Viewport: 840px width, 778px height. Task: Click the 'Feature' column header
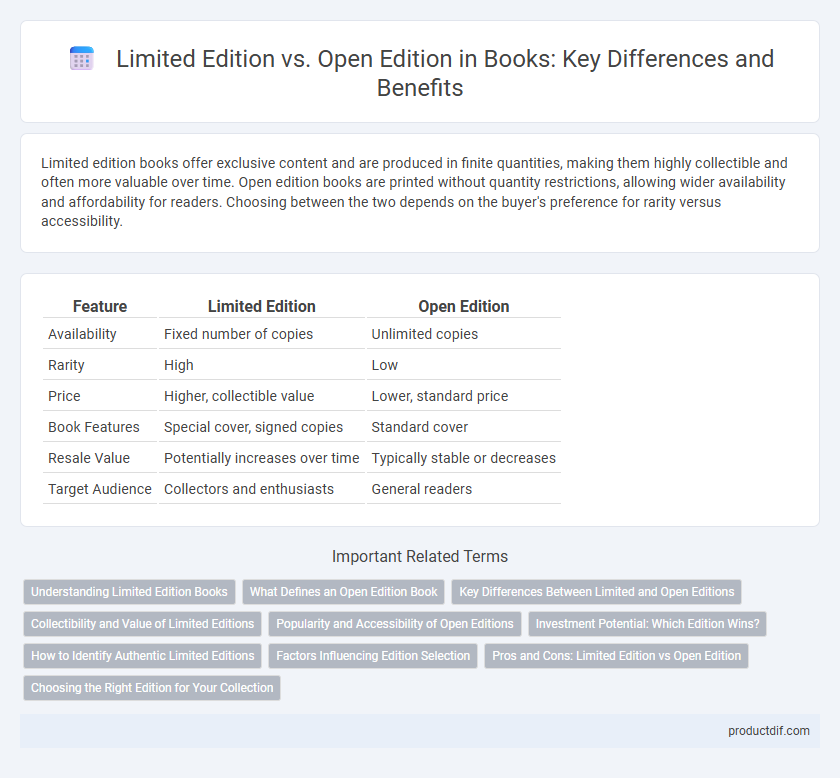point(100,306)
